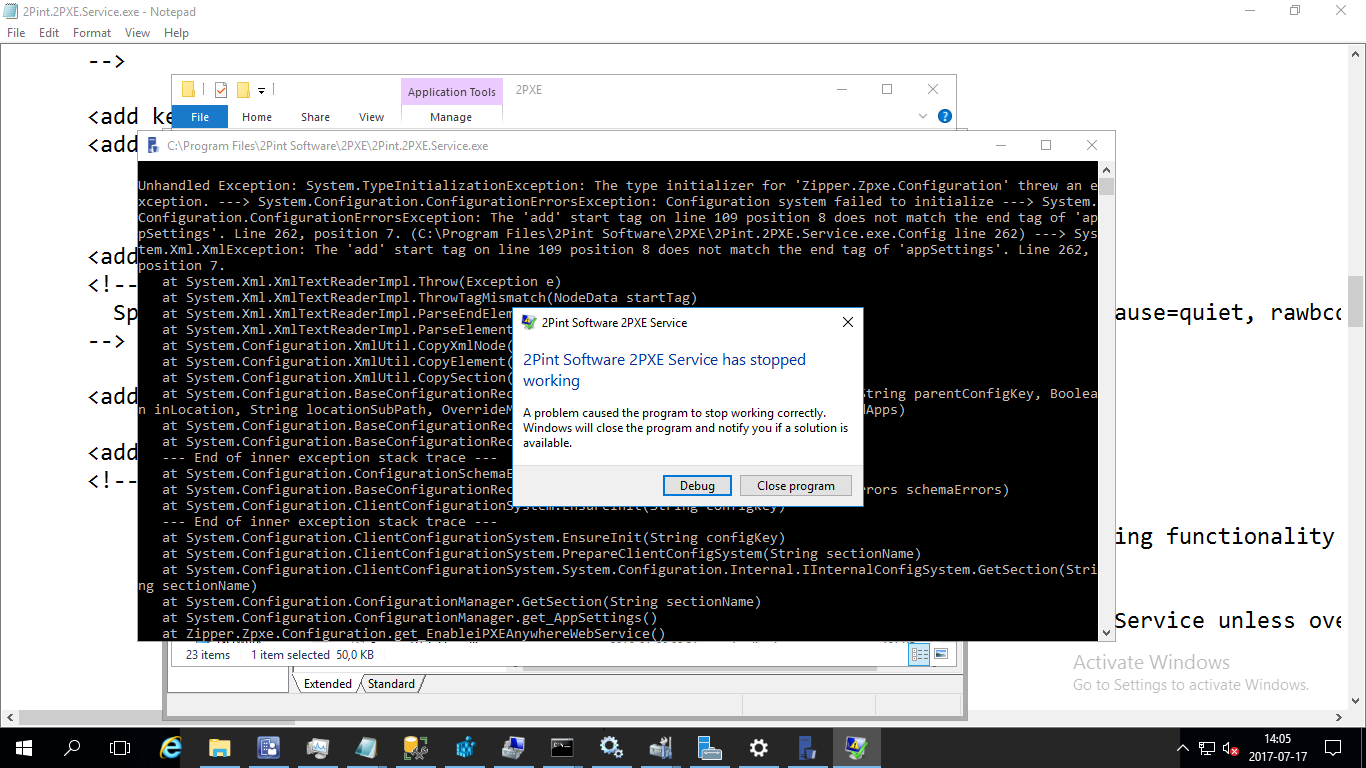This screenshot has width=1366, height=768.
Task: Open blue cubes application taskbar icon
Action: tap(465, 748)
